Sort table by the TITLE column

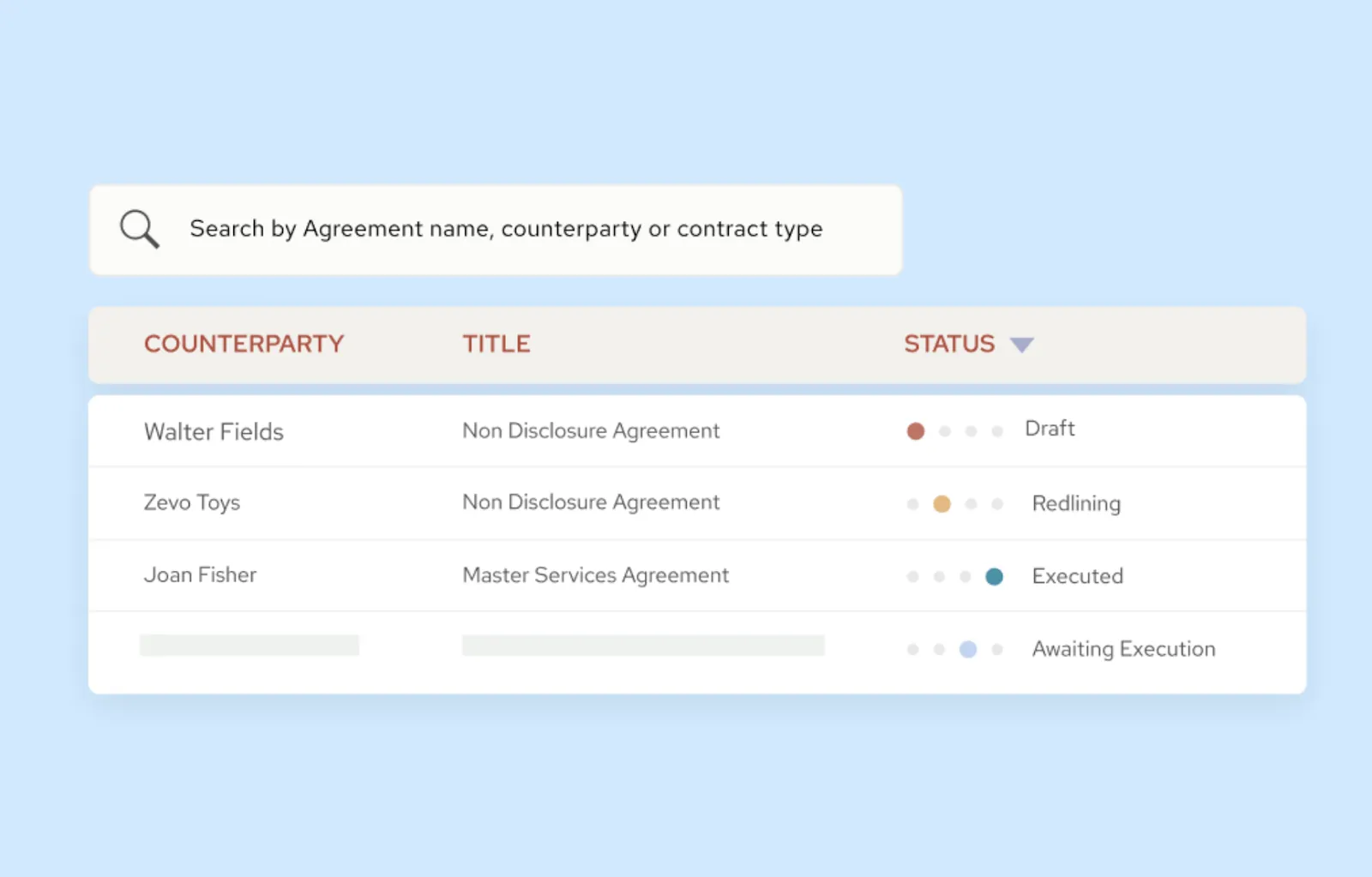[x=496, y=344]
